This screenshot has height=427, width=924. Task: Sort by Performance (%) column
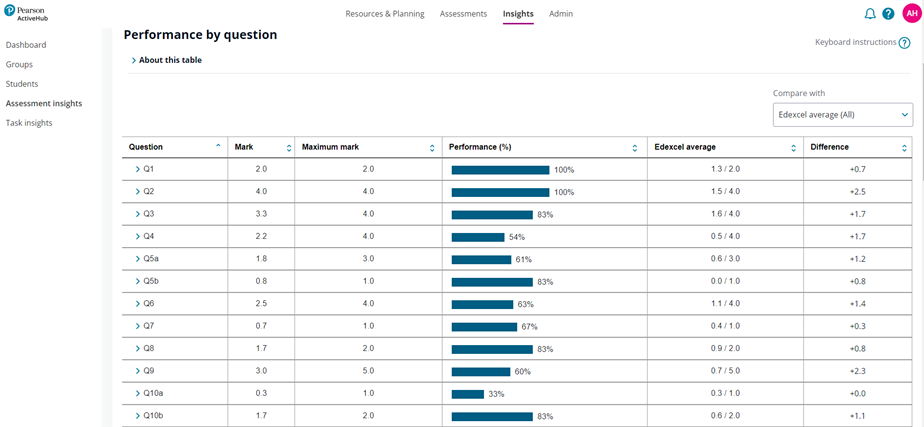tap(635, 148)
